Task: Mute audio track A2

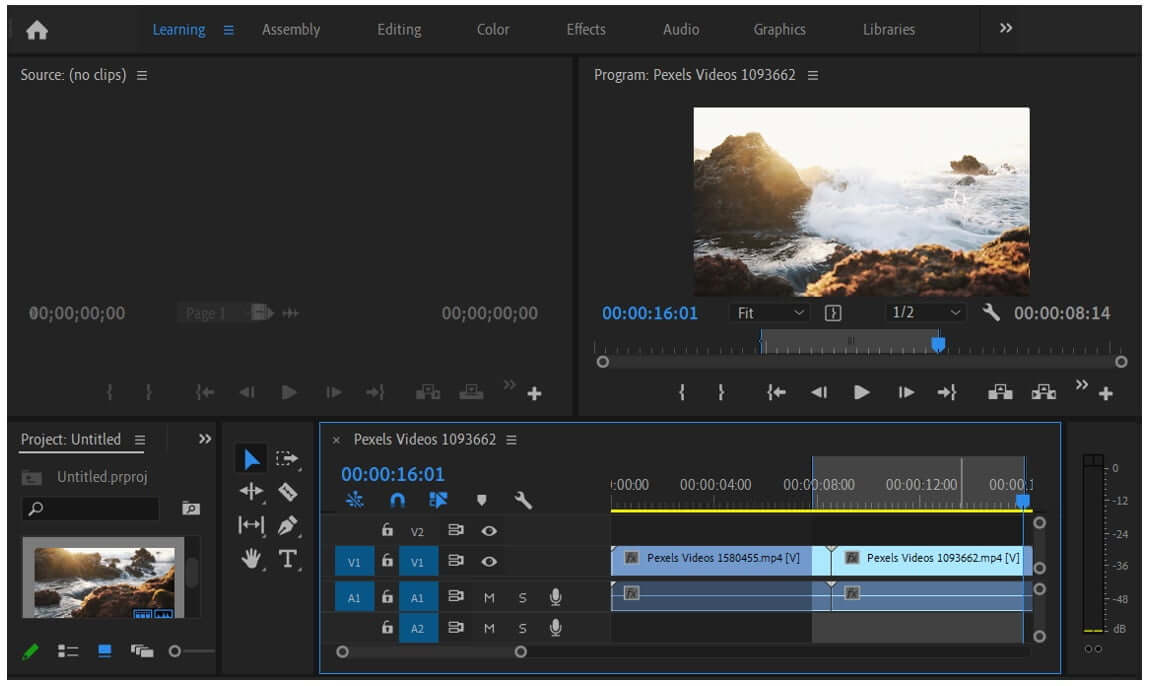Action: click(489, 628)
